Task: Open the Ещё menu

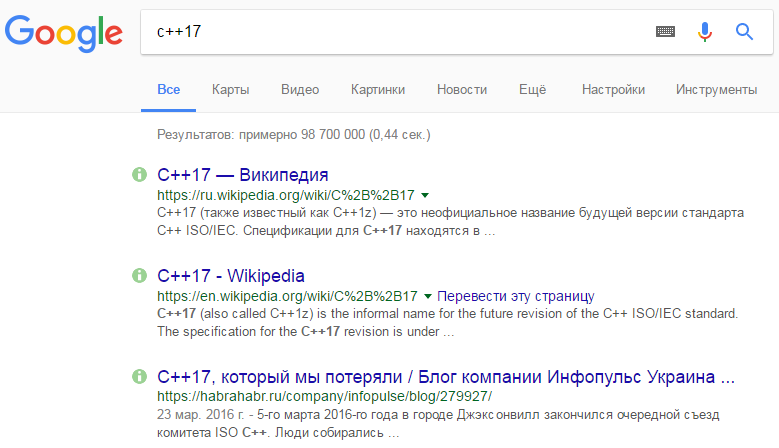Action: [x=533, y=90]
